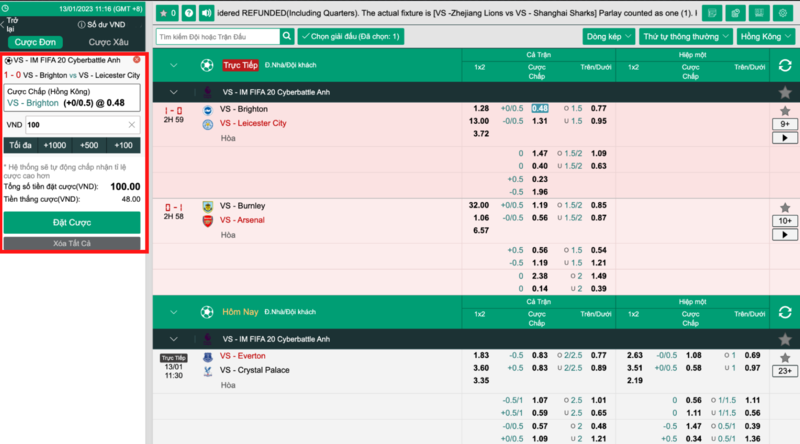
Task: Select 13.00 odds for Leicester City
Action: (x=479, y=121)
